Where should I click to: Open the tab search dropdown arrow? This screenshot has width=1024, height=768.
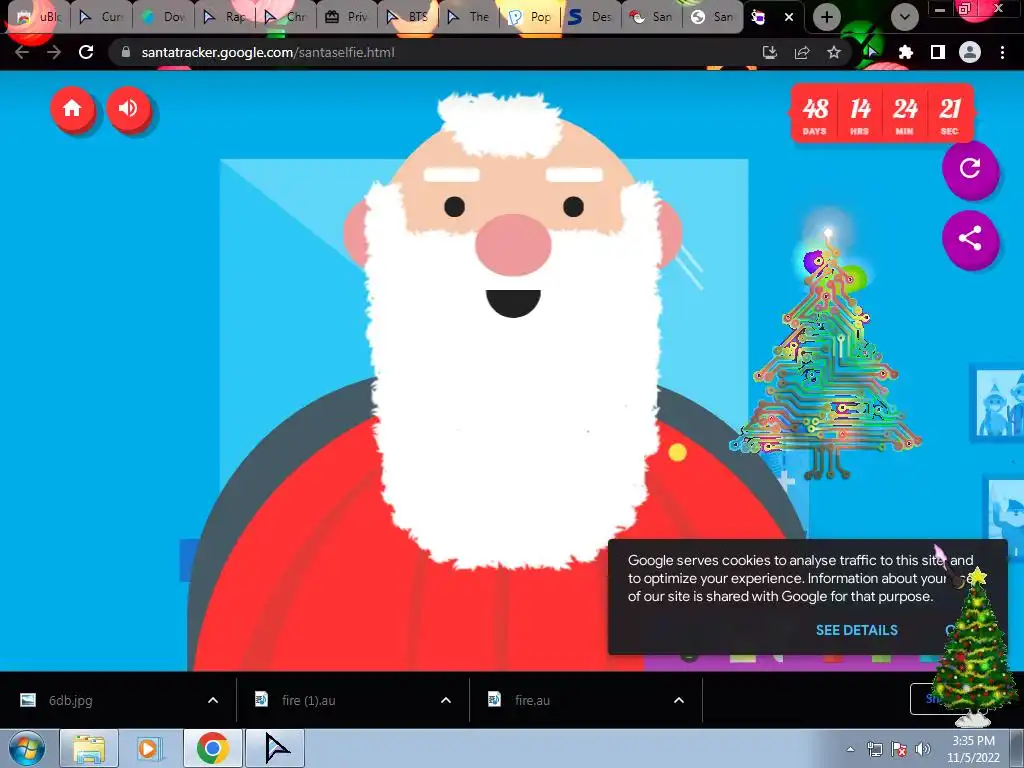coord(904,17)
